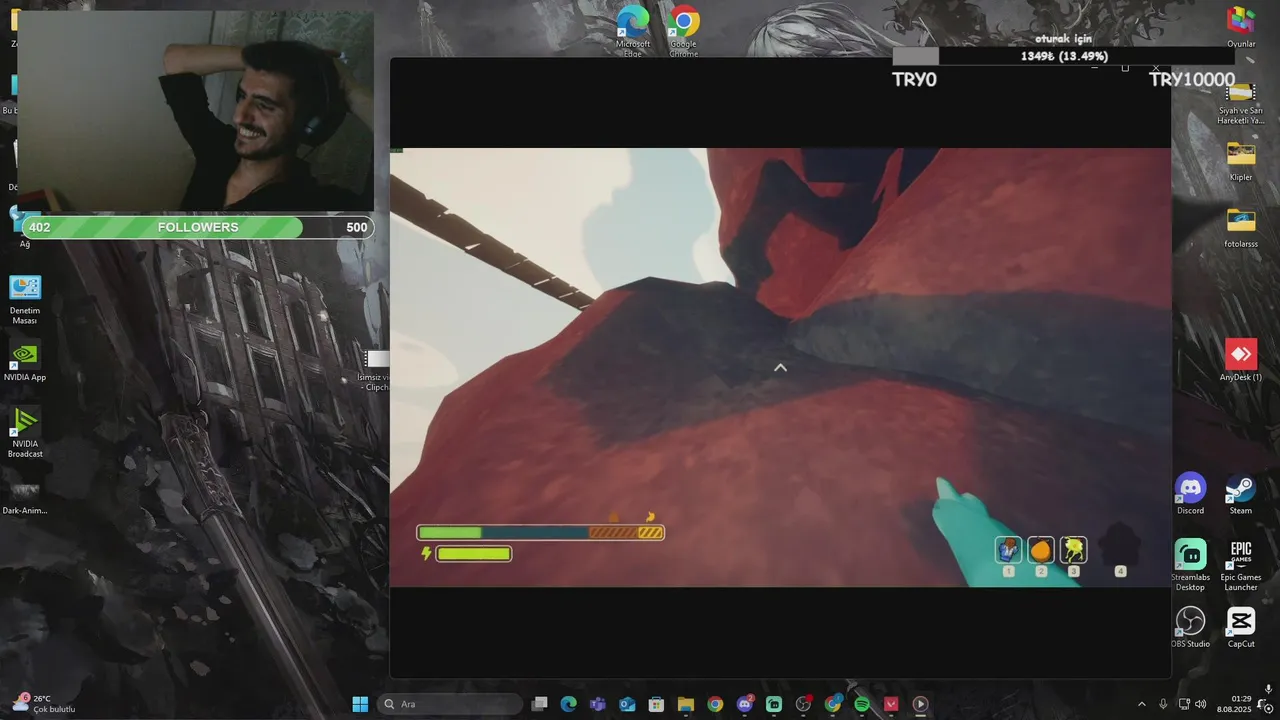Click the webcam overlay feed

click(196, 111)
